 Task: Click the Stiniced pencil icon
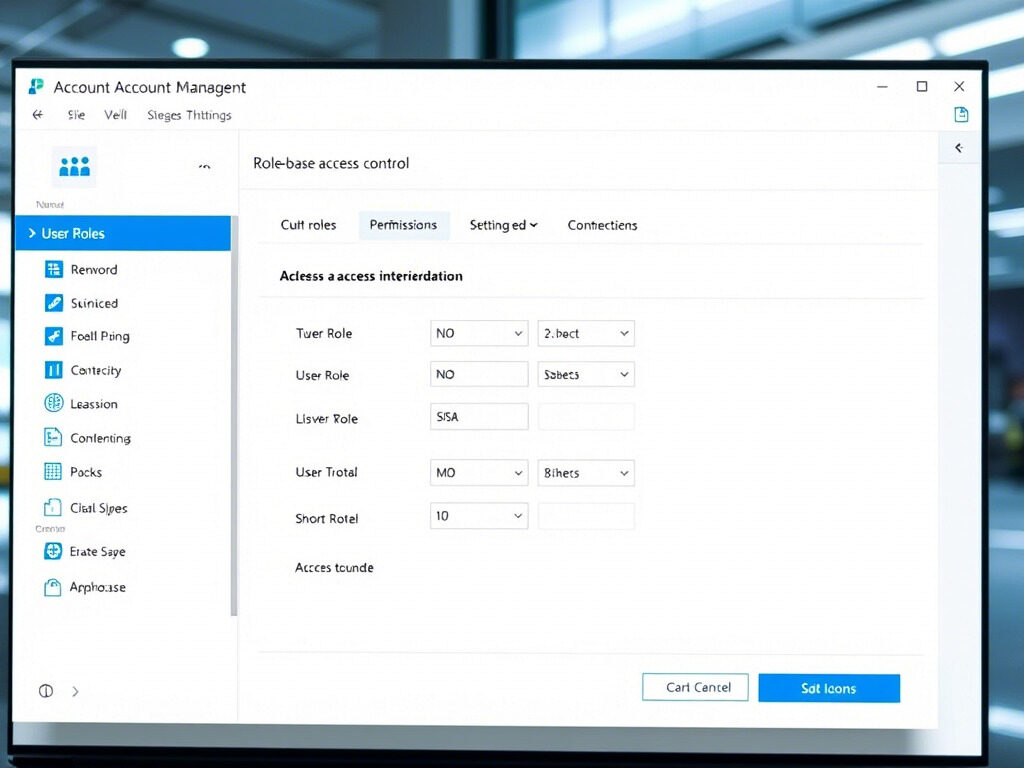[x=55, y=303]
